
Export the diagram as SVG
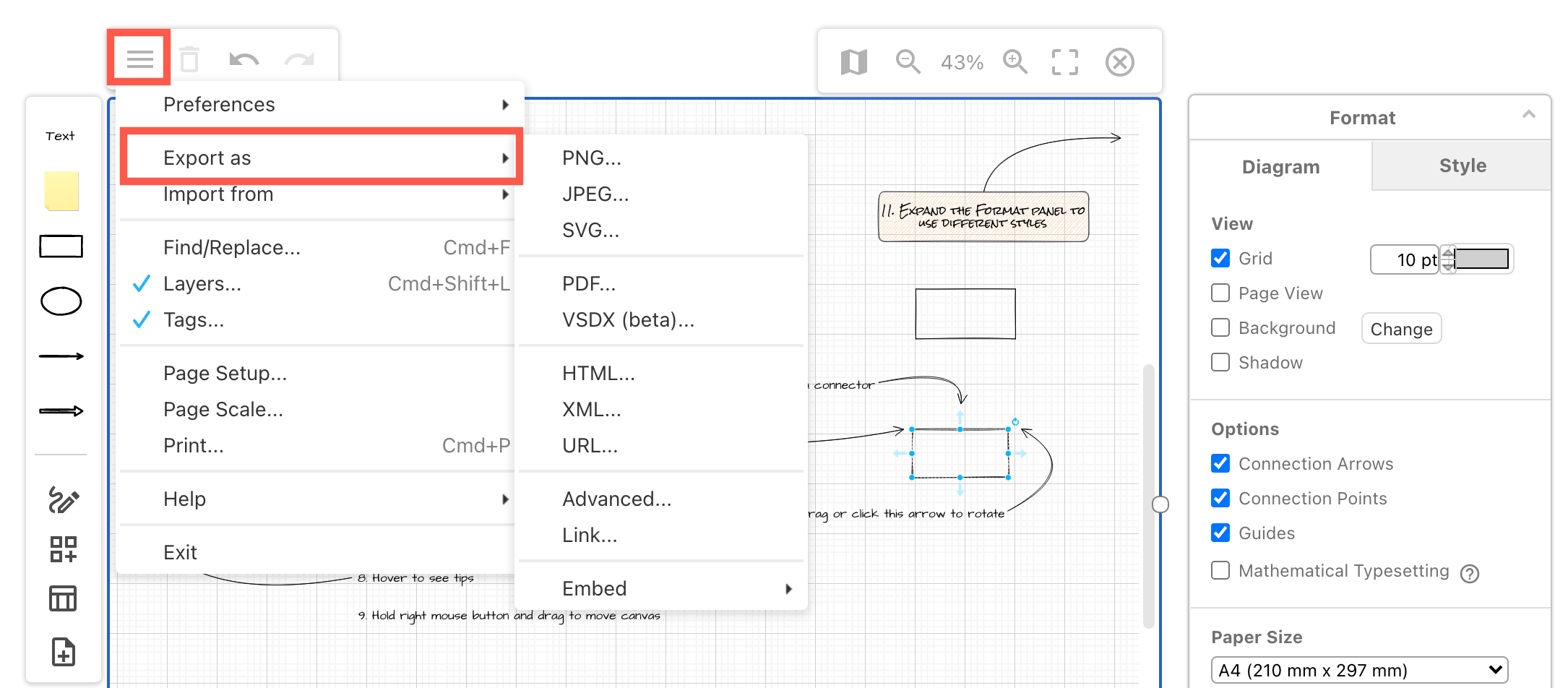590,230
